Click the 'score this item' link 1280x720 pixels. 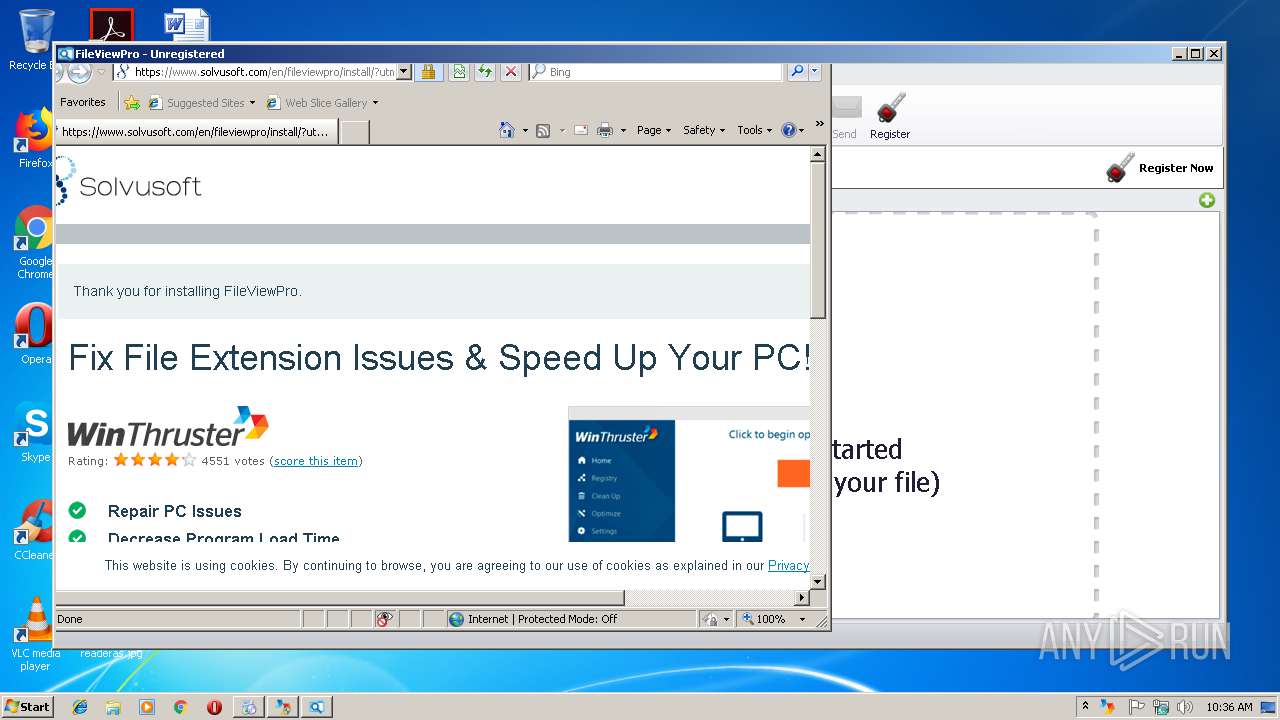(x=316, y=461)
